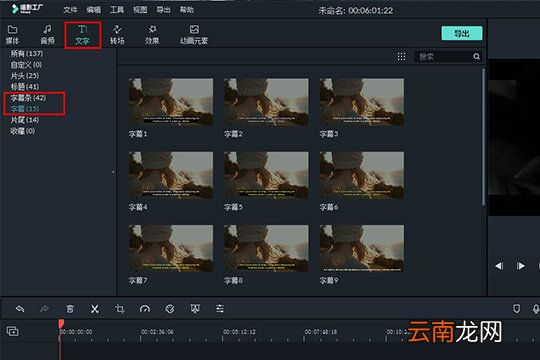Select the 字幕4 subtitle thumbnail
The image size is (540, 360).
(171, 175)
